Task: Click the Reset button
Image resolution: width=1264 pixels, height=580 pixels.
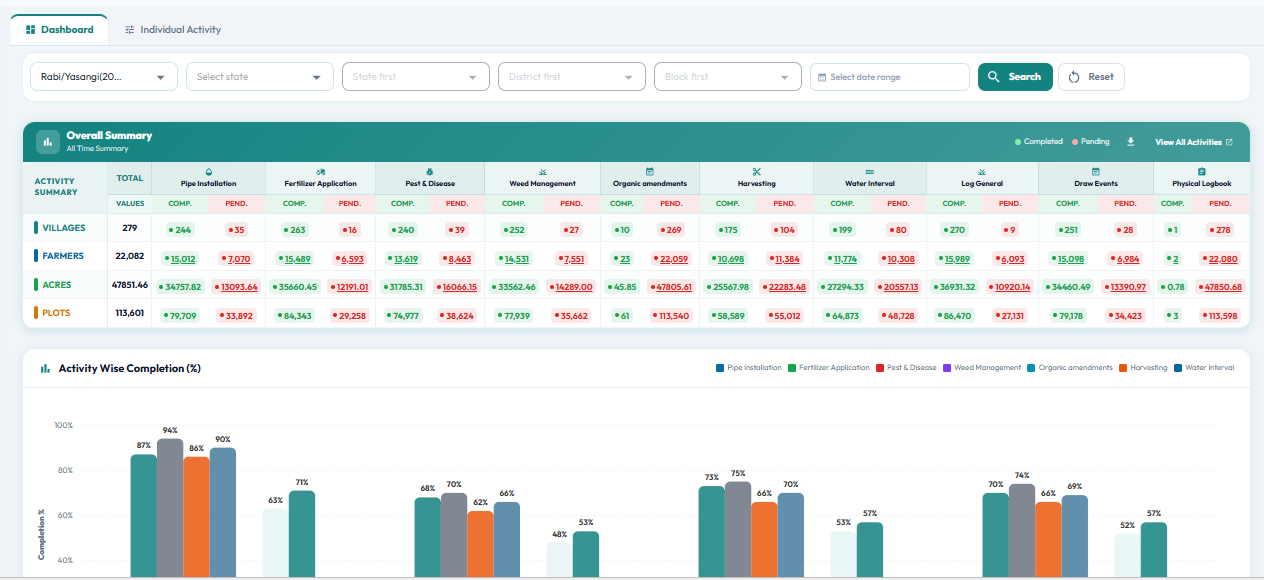Action: (x=1091, y=77)
